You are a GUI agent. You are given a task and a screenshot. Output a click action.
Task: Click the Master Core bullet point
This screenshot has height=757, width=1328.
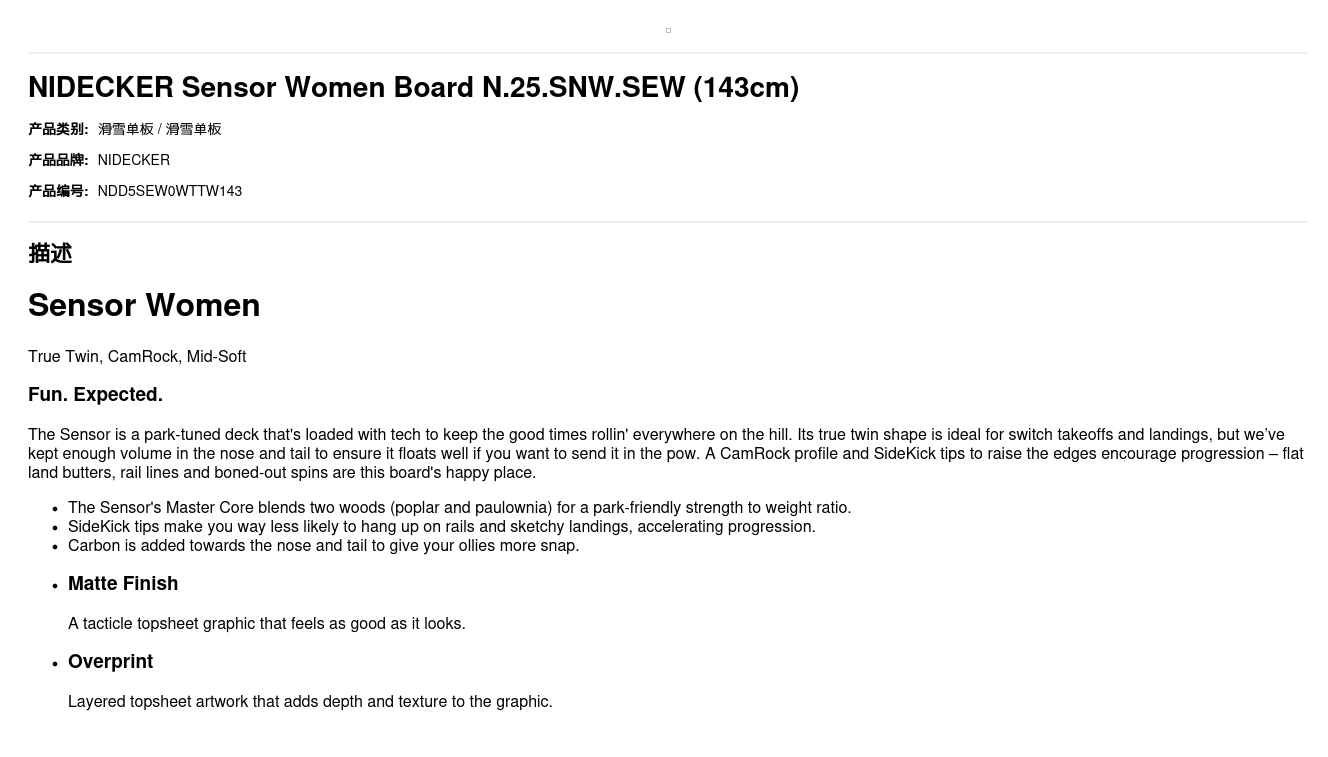pyautogui.click(x=459, y=508)
